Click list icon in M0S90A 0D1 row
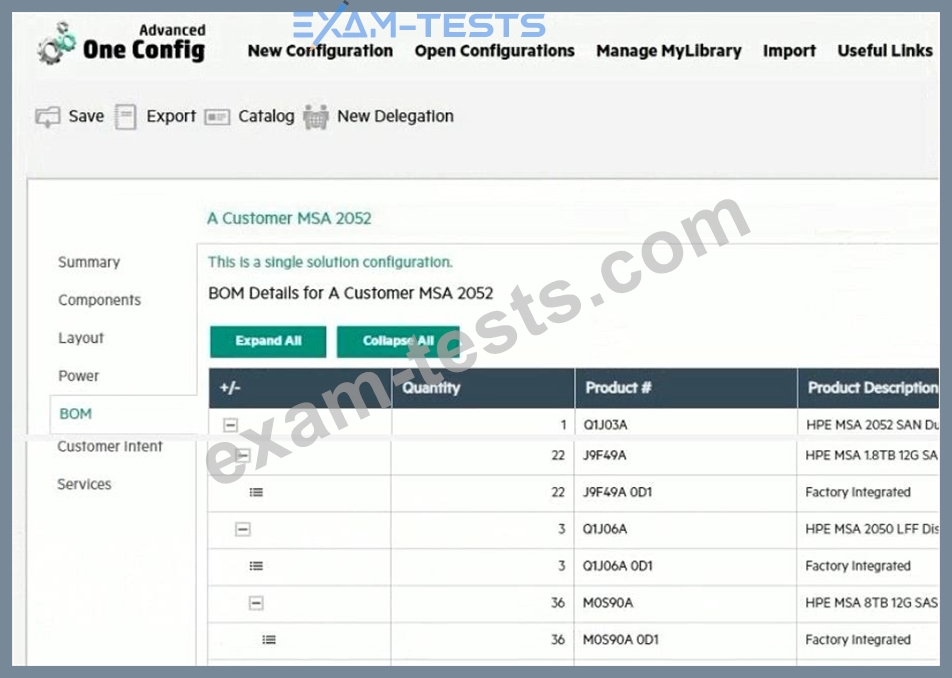The image size is (952, 678). click(269, 640)
